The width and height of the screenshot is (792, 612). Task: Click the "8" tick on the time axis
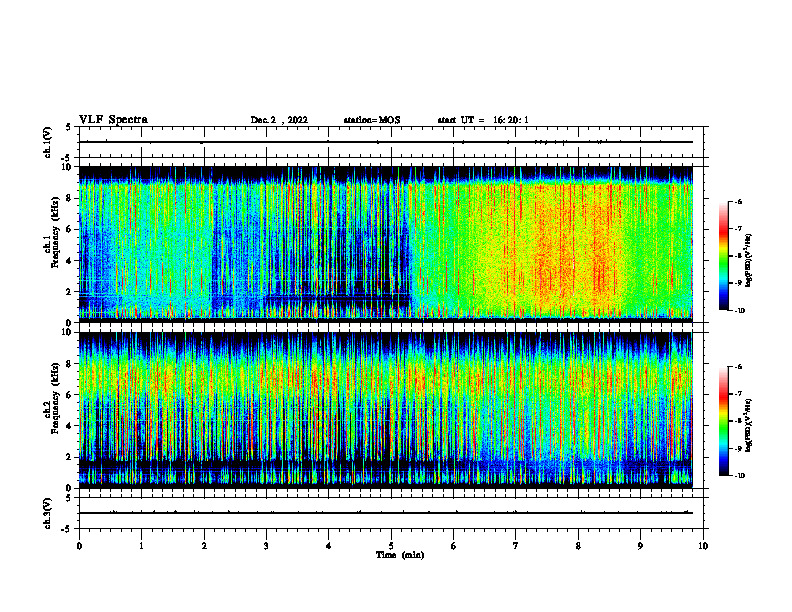click(x=578, y=546)
